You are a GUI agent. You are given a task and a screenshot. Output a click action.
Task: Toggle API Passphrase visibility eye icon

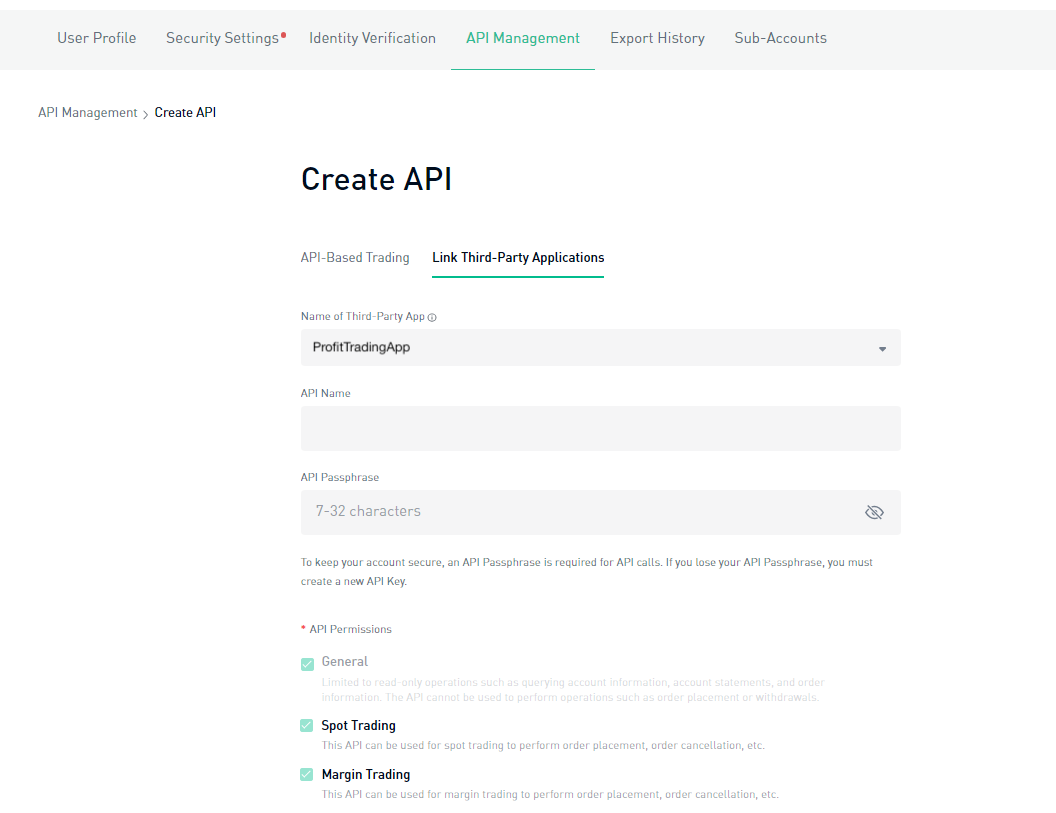coord(874,512)
